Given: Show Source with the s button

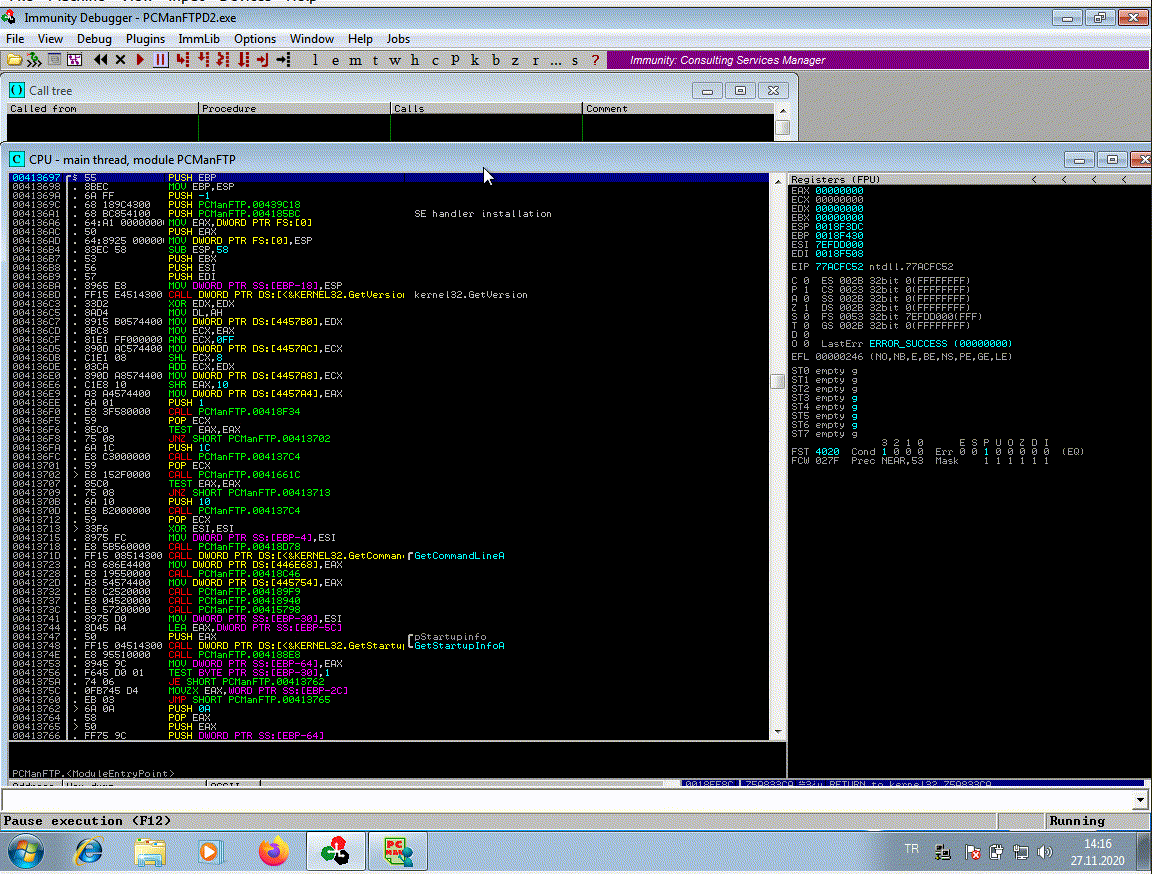Looking at the screenshot, I should coord(575,60).
